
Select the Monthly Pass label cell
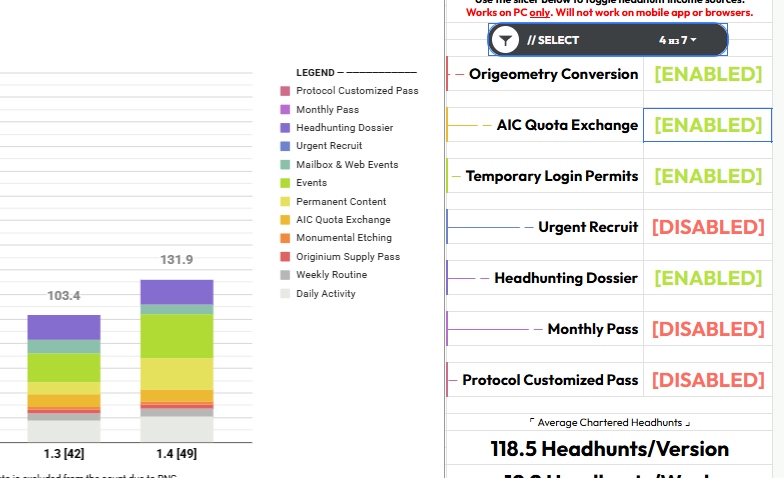[544, 329]
